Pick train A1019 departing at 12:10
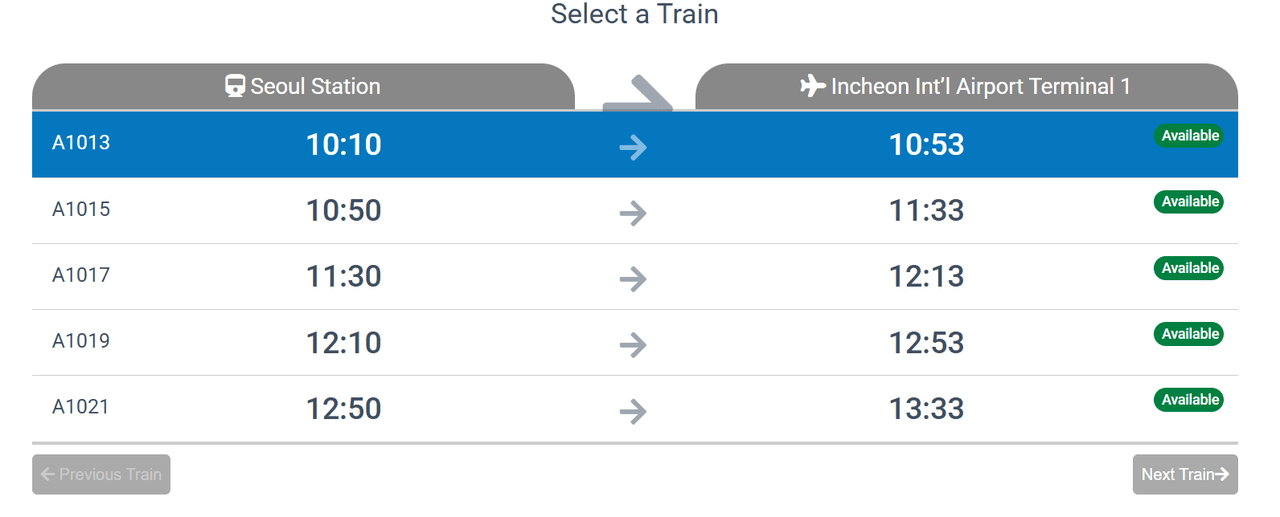 click(x=343, y=343)
